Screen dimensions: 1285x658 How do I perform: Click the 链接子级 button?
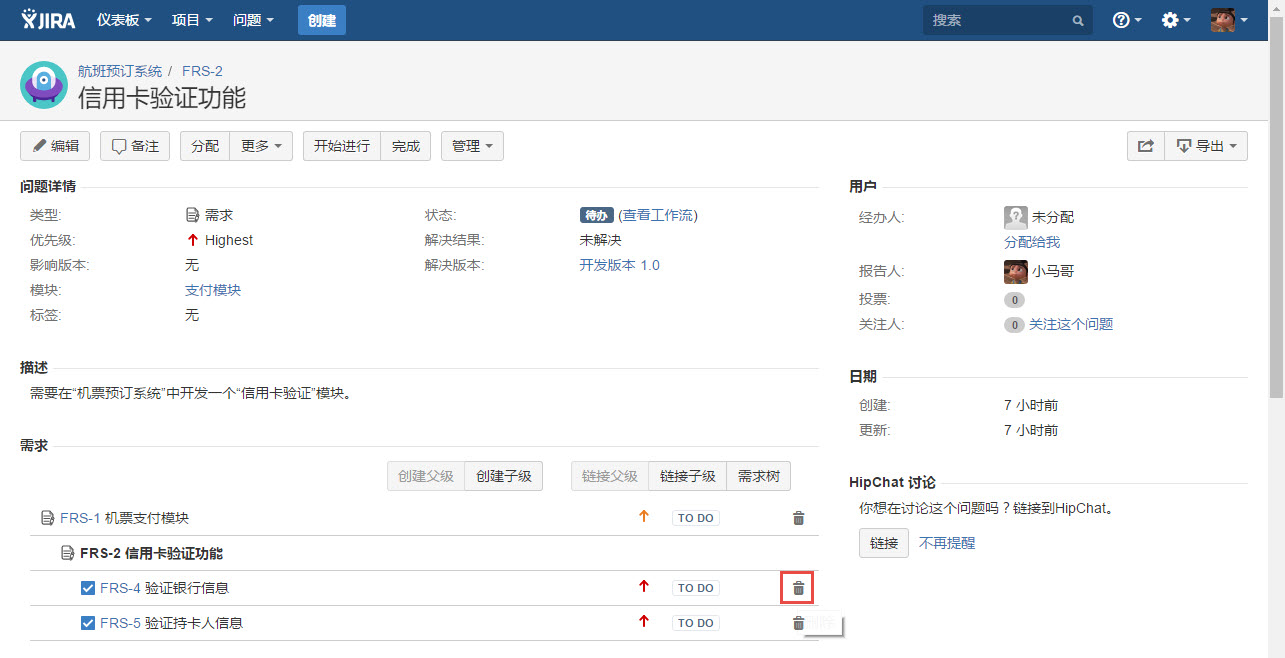688,476
